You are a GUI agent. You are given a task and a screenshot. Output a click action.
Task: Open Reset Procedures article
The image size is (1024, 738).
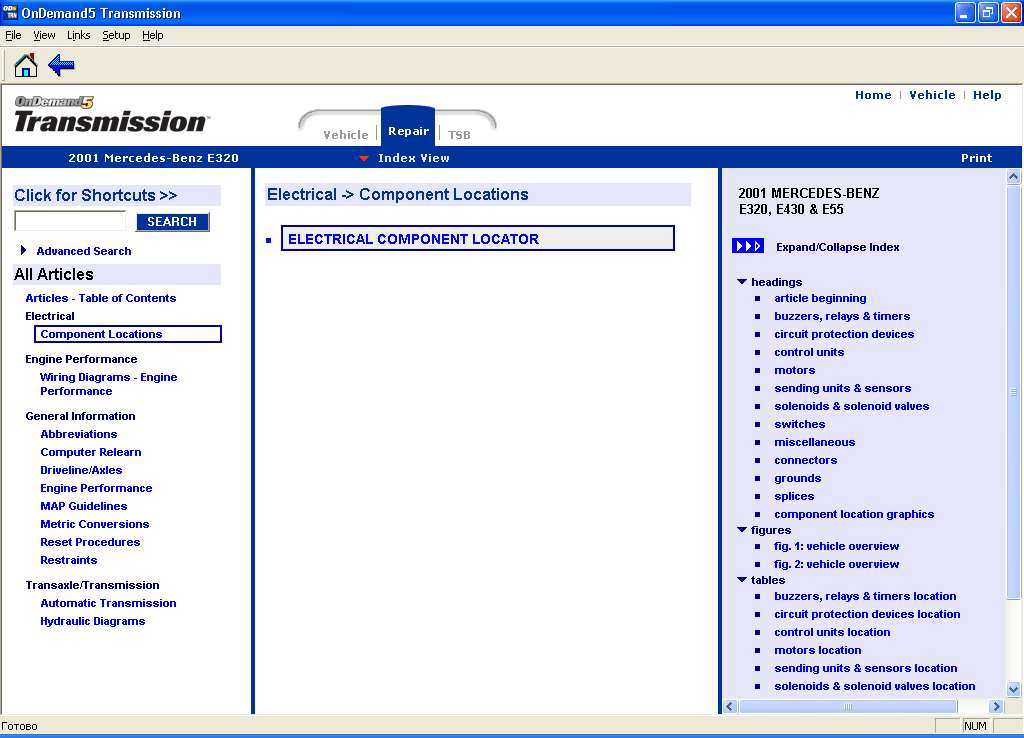pyautogui.click(x=90, y=542)
